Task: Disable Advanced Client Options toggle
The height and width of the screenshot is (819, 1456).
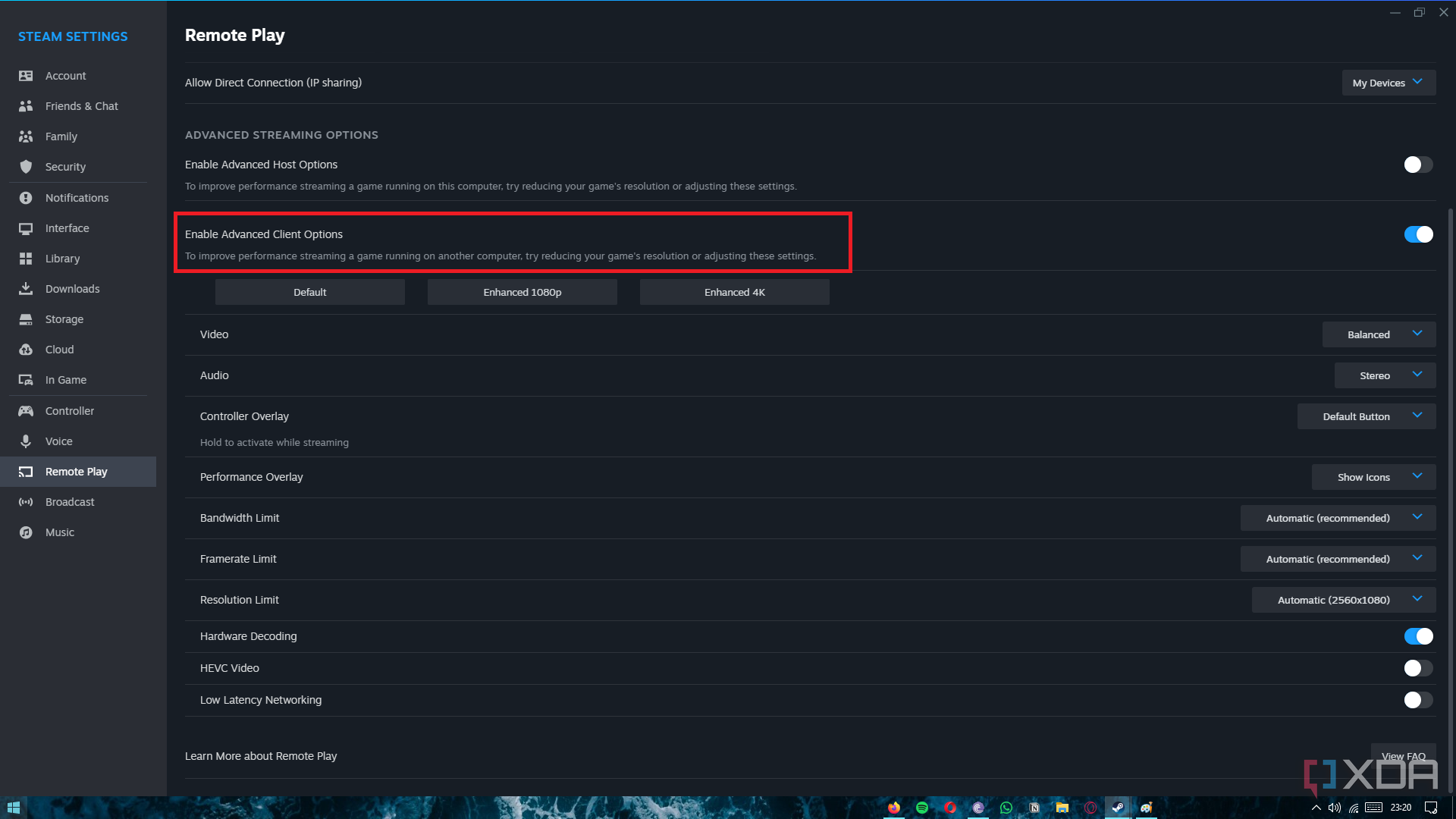Action: pos(1418,234)
